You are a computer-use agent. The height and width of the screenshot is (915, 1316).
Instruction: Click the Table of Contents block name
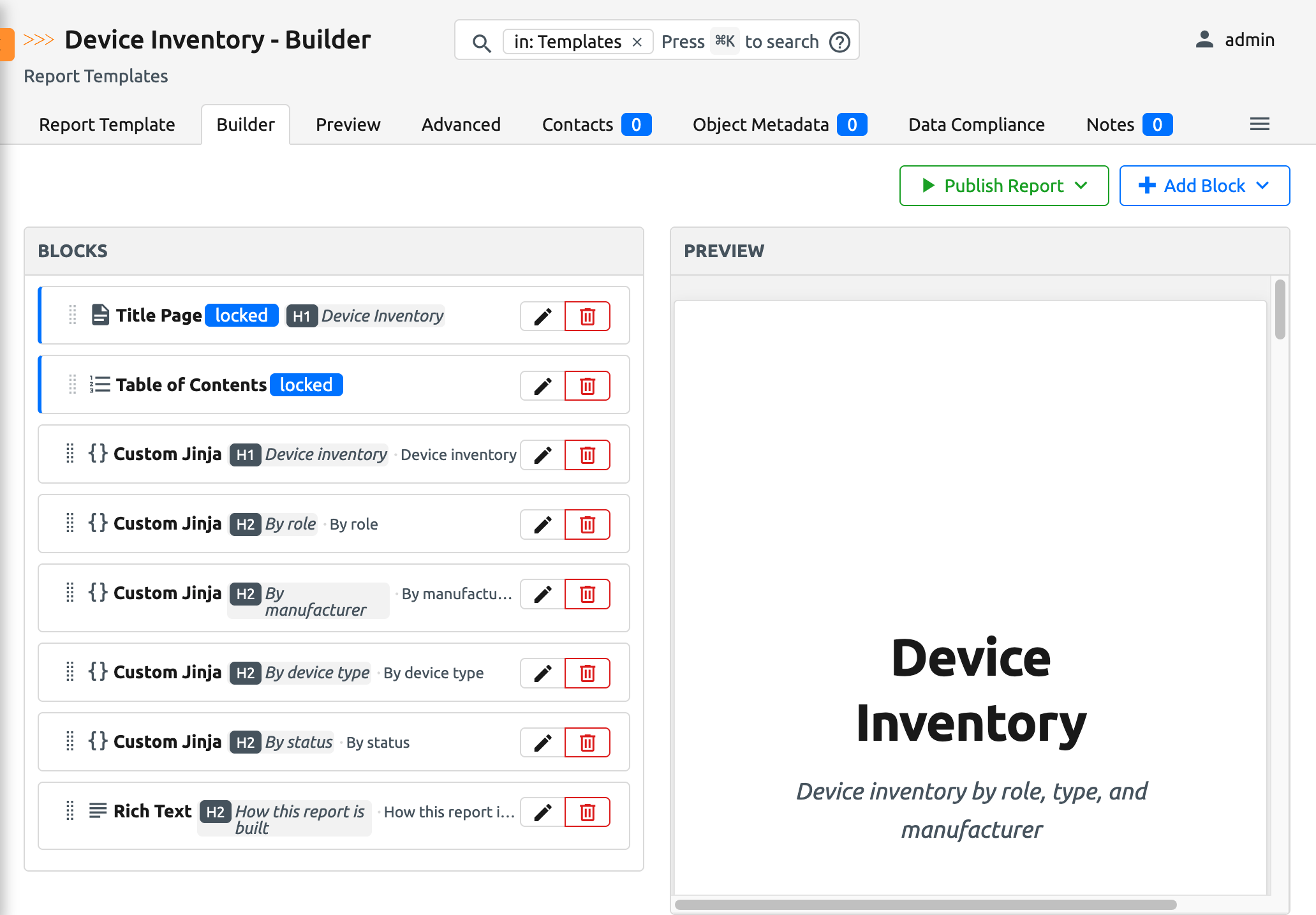(191, 385)
